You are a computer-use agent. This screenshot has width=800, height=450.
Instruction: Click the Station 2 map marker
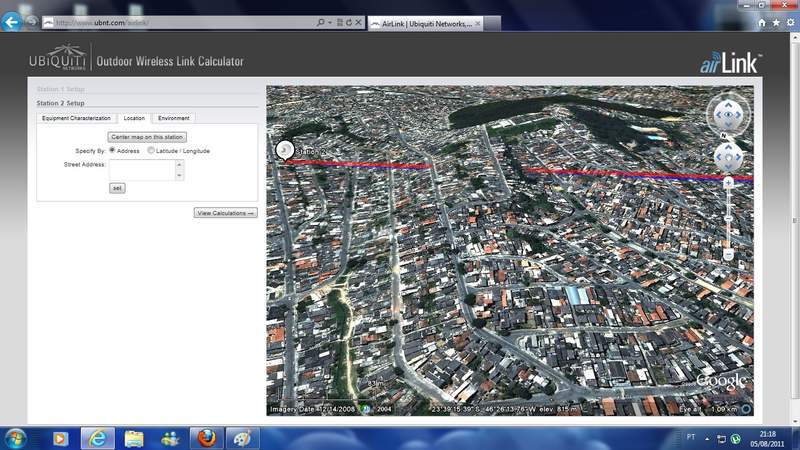[284, 150]
